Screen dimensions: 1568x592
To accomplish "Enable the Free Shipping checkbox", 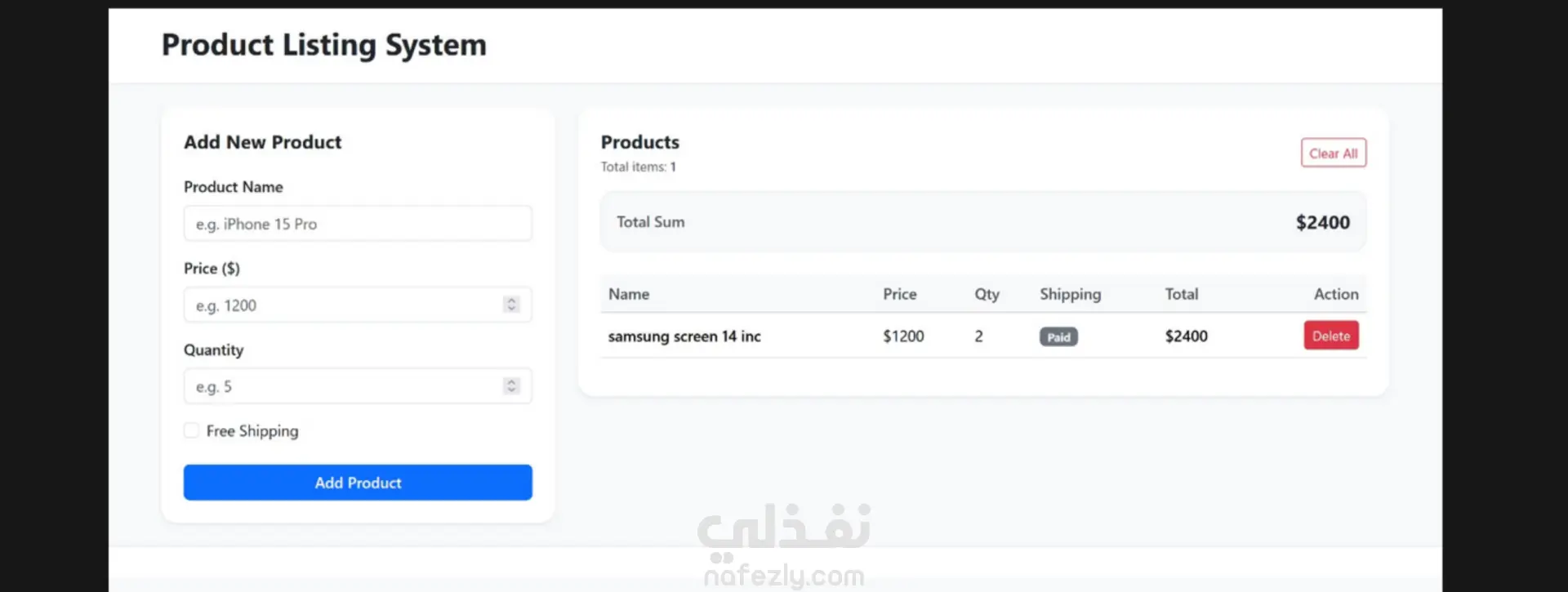I will (191, 430).
